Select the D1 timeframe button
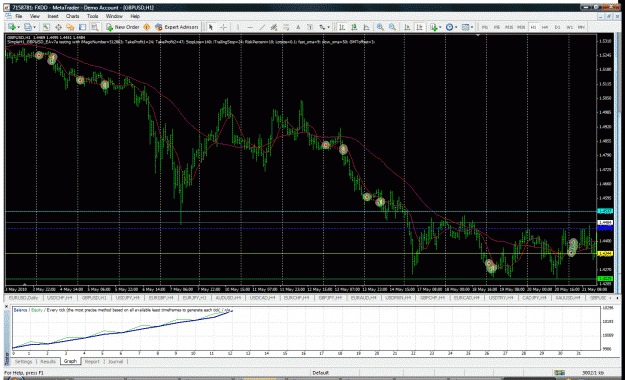 557,27
